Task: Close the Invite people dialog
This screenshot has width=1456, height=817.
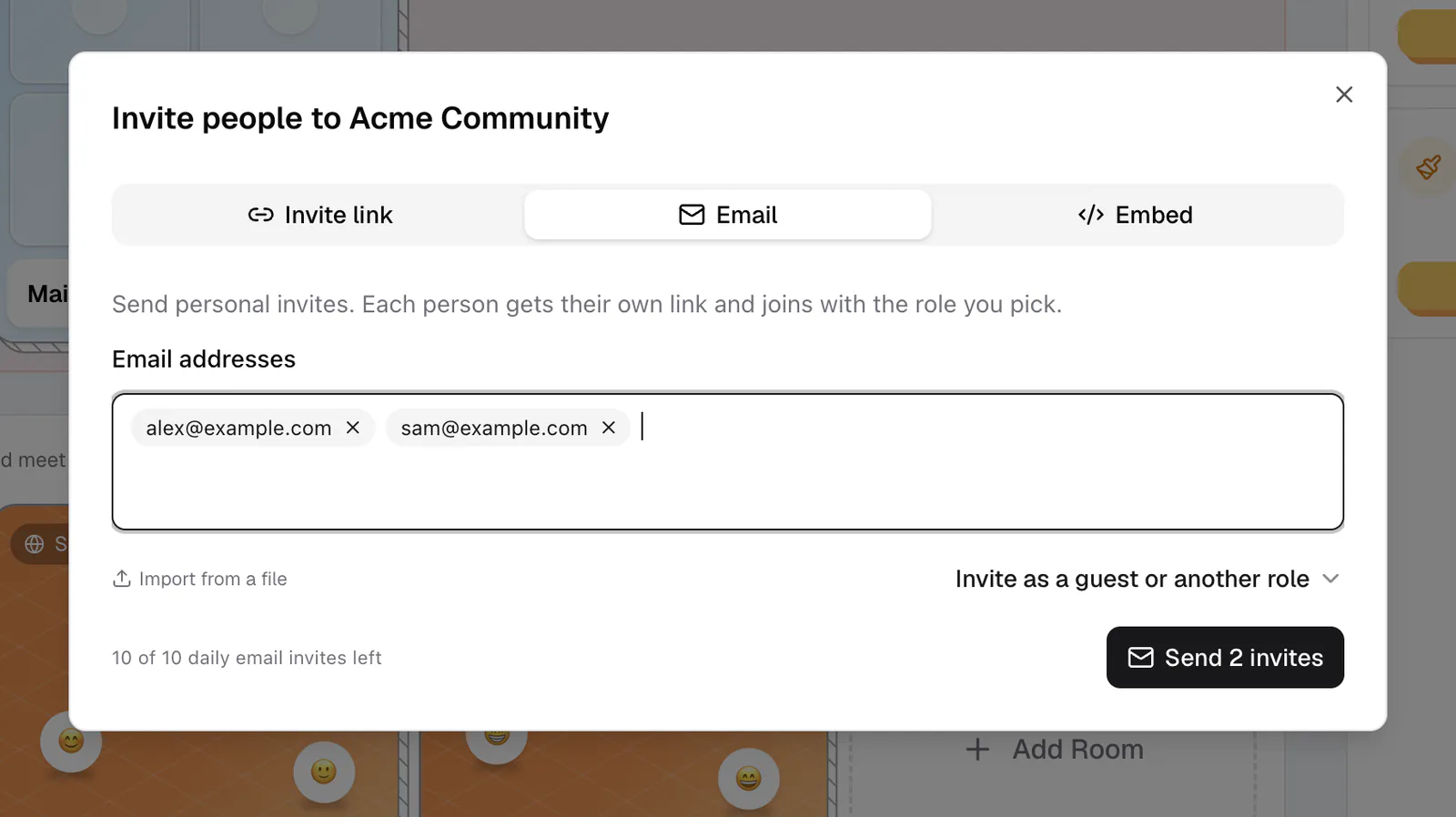Action: (1344, 95)
